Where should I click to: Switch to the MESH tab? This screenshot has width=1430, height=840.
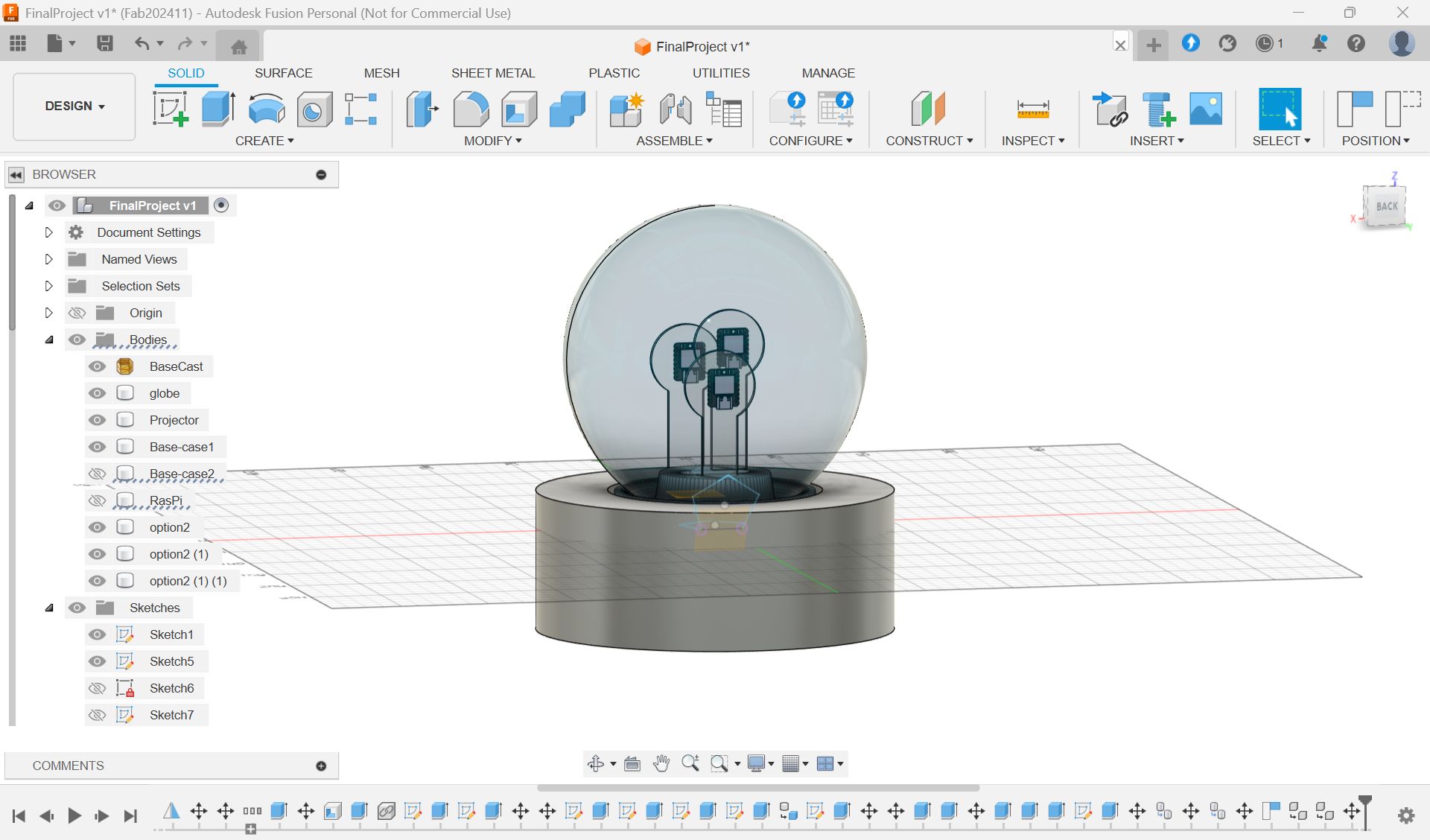(x=381, y=73)
